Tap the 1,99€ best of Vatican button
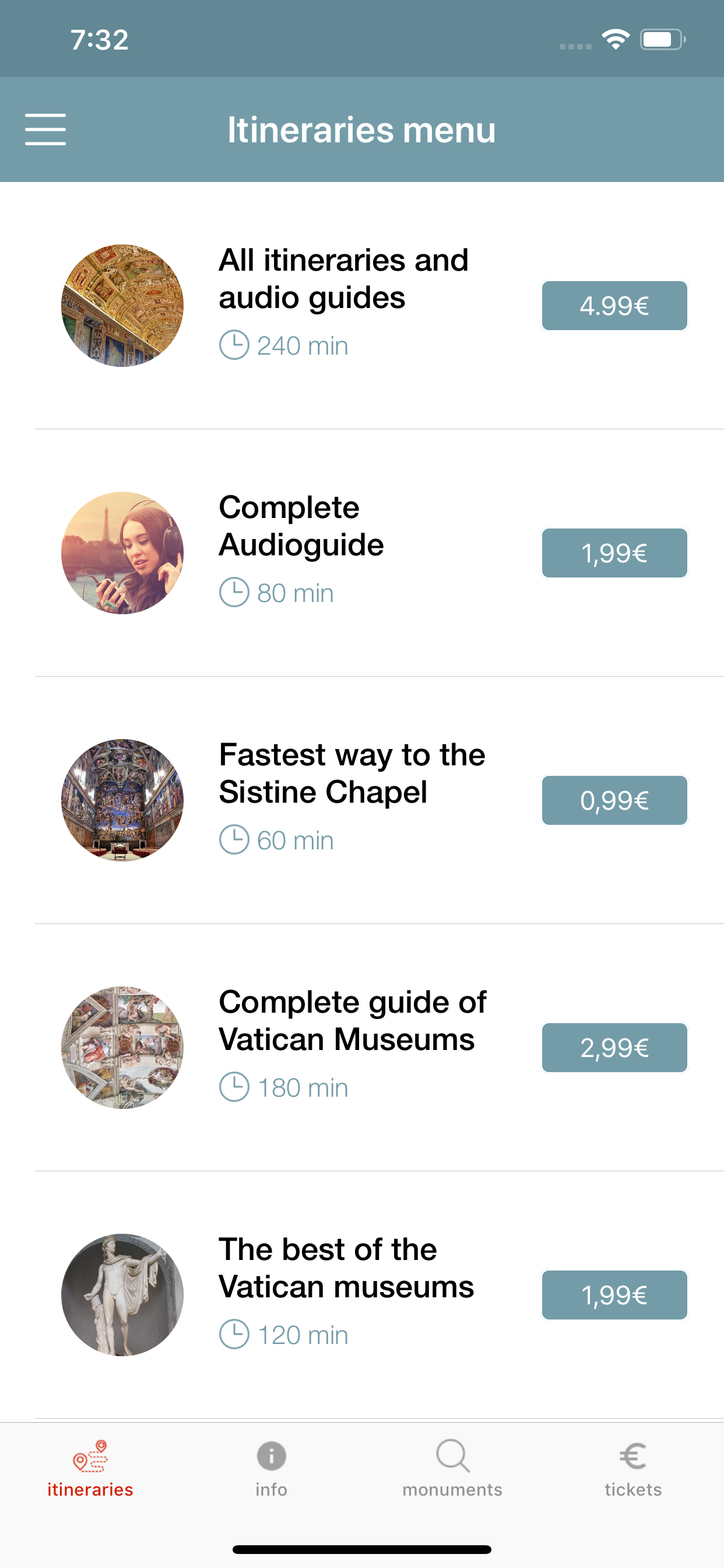The width and height of the screenshot is (724, 1568). [614, 1294]
